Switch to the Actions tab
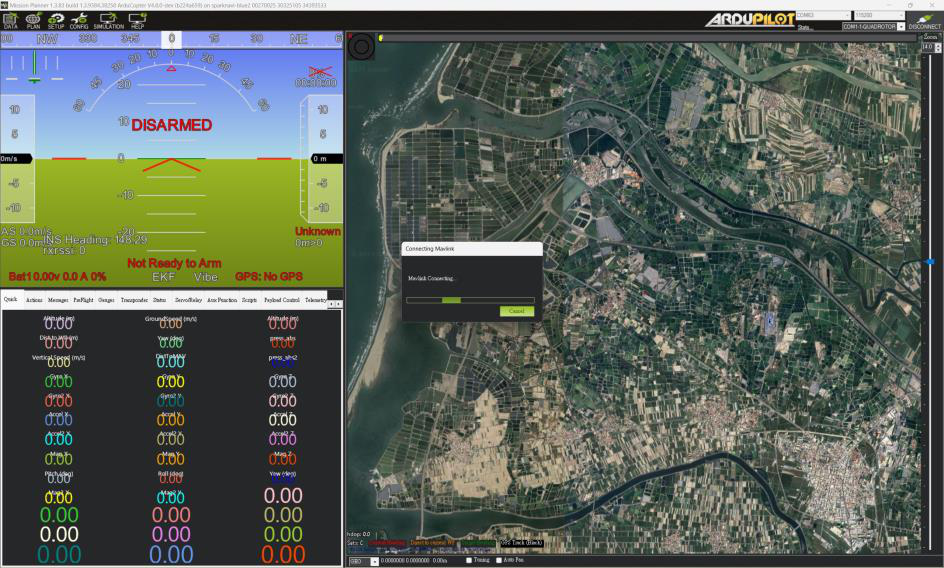The width and height of the screenshot is (944, 568). point(34,300)
